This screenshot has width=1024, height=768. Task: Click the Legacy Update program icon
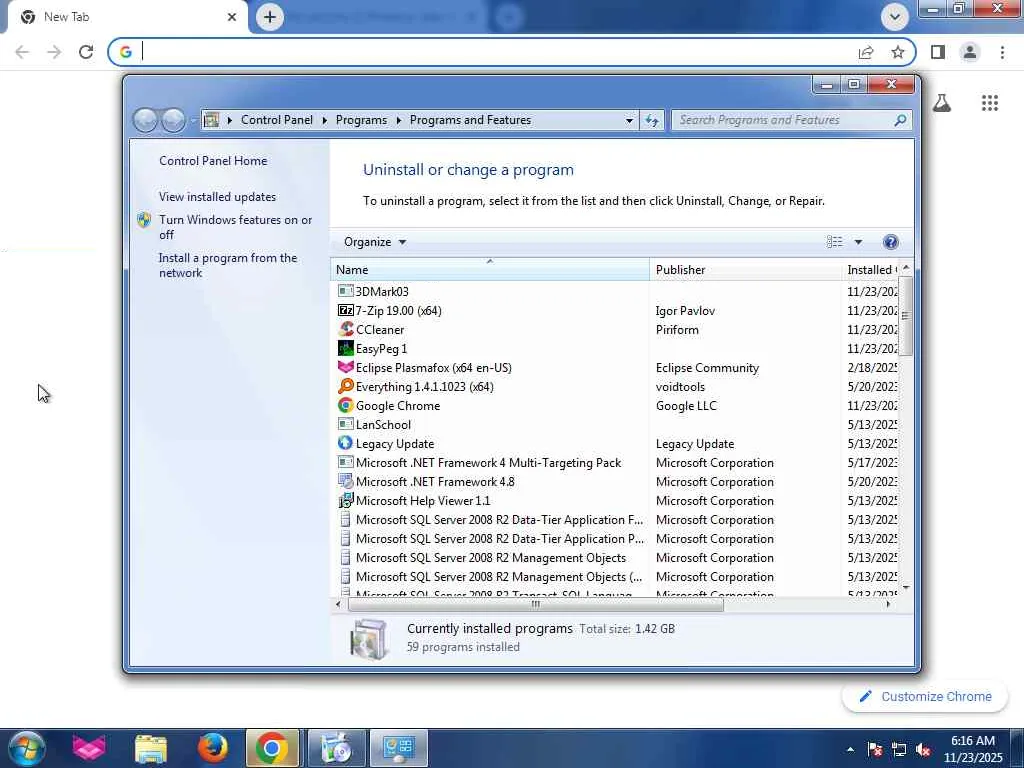(x=345, y=443)
